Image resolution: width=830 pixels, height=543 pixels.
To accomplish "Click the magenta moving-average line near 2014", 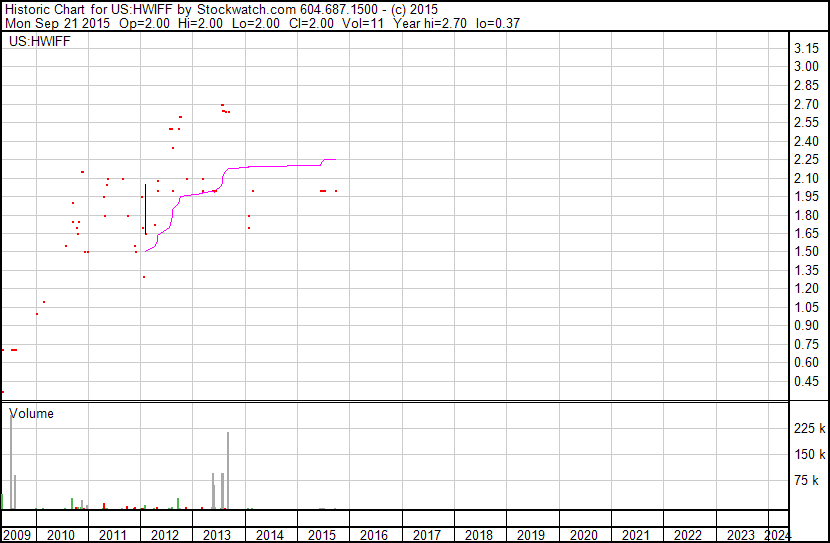I will pyautogui.click(x=265, y=166).
